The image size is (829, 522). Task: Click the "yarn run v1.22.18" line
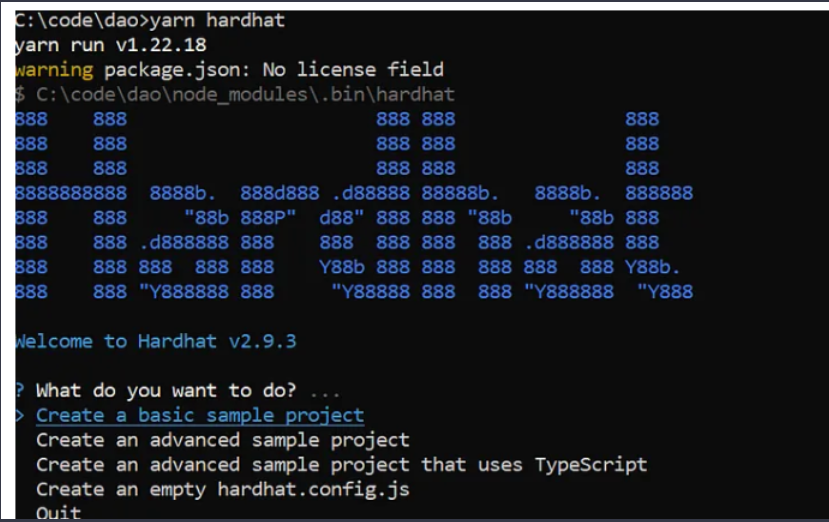coord(110,45)
